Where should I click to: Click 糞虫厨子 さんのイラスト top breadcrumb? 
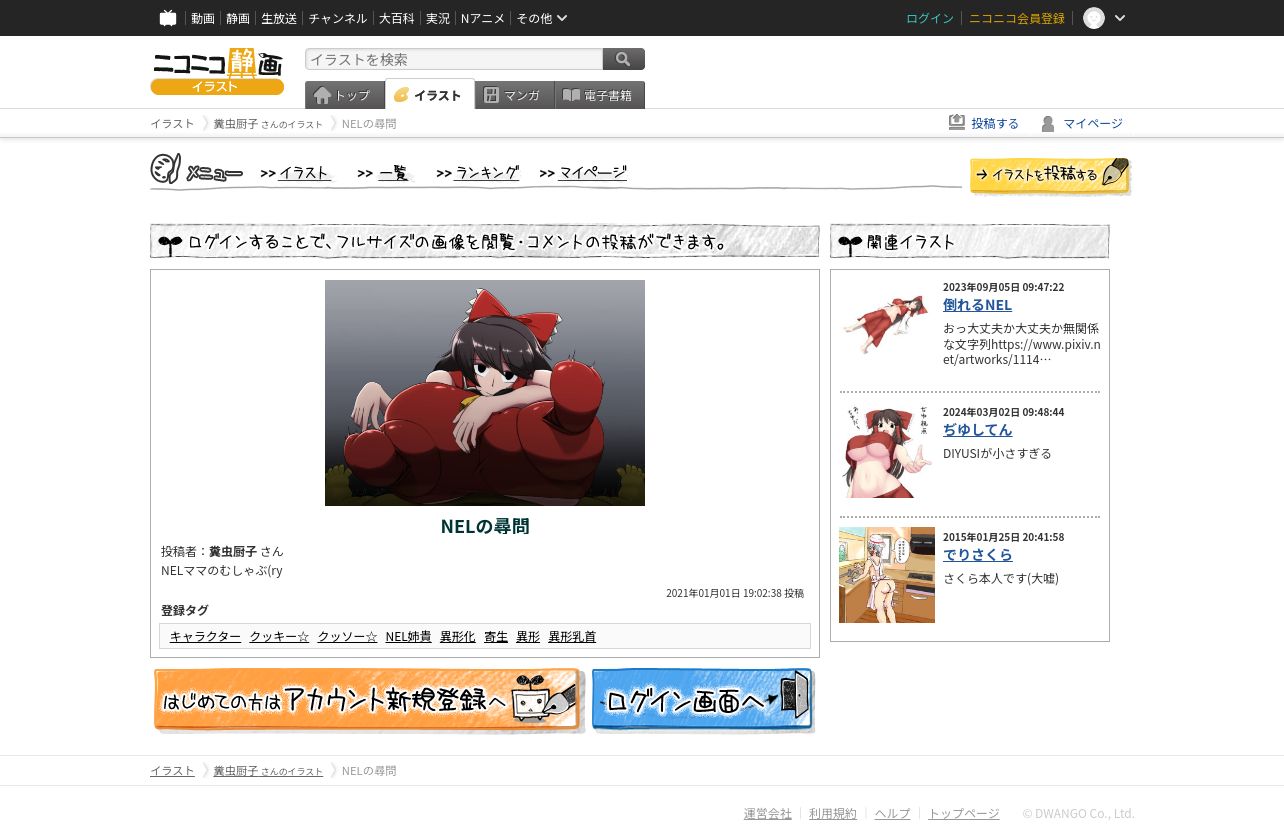(268, 124)
